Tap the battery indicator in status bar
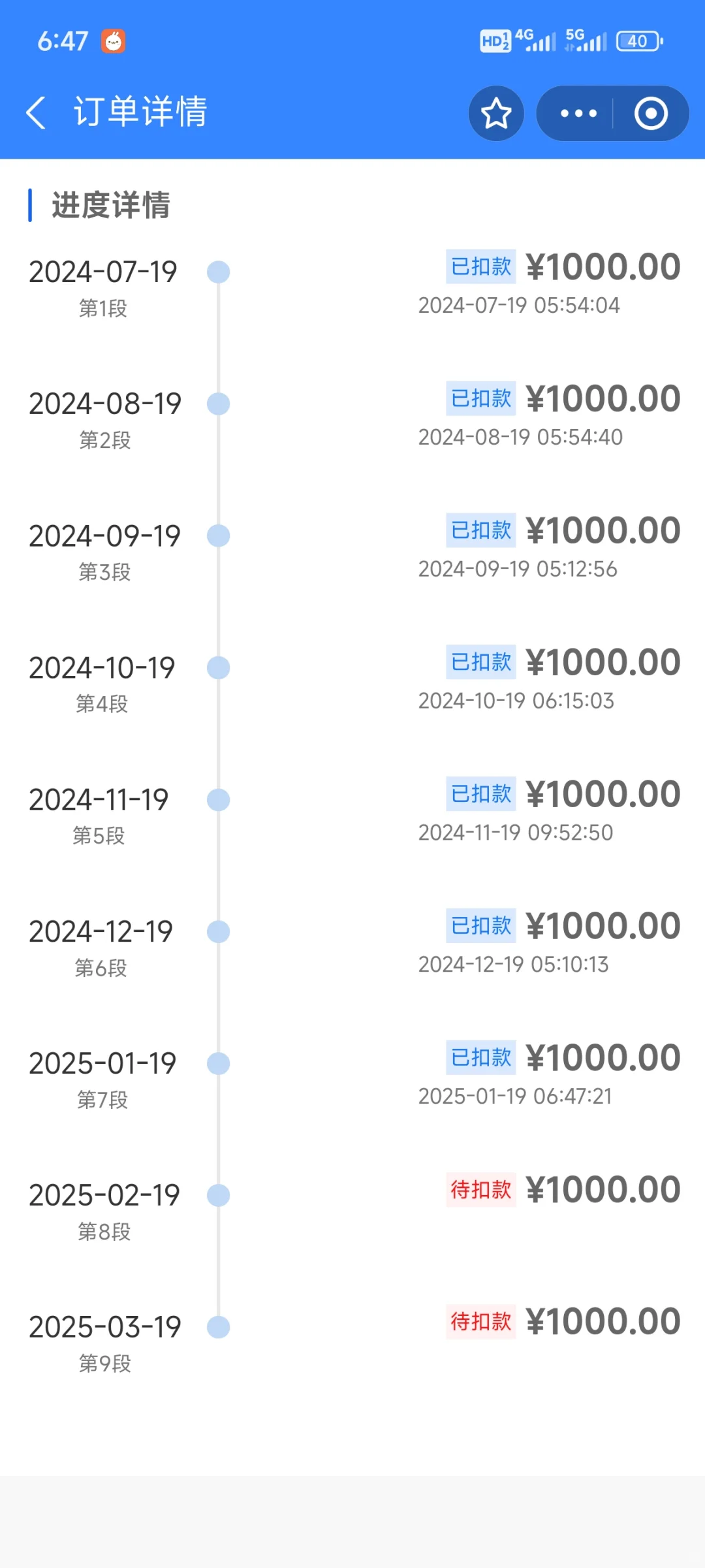Image resolution: width=705 pixels, height=1568 pixels. [x=639, y=41]
